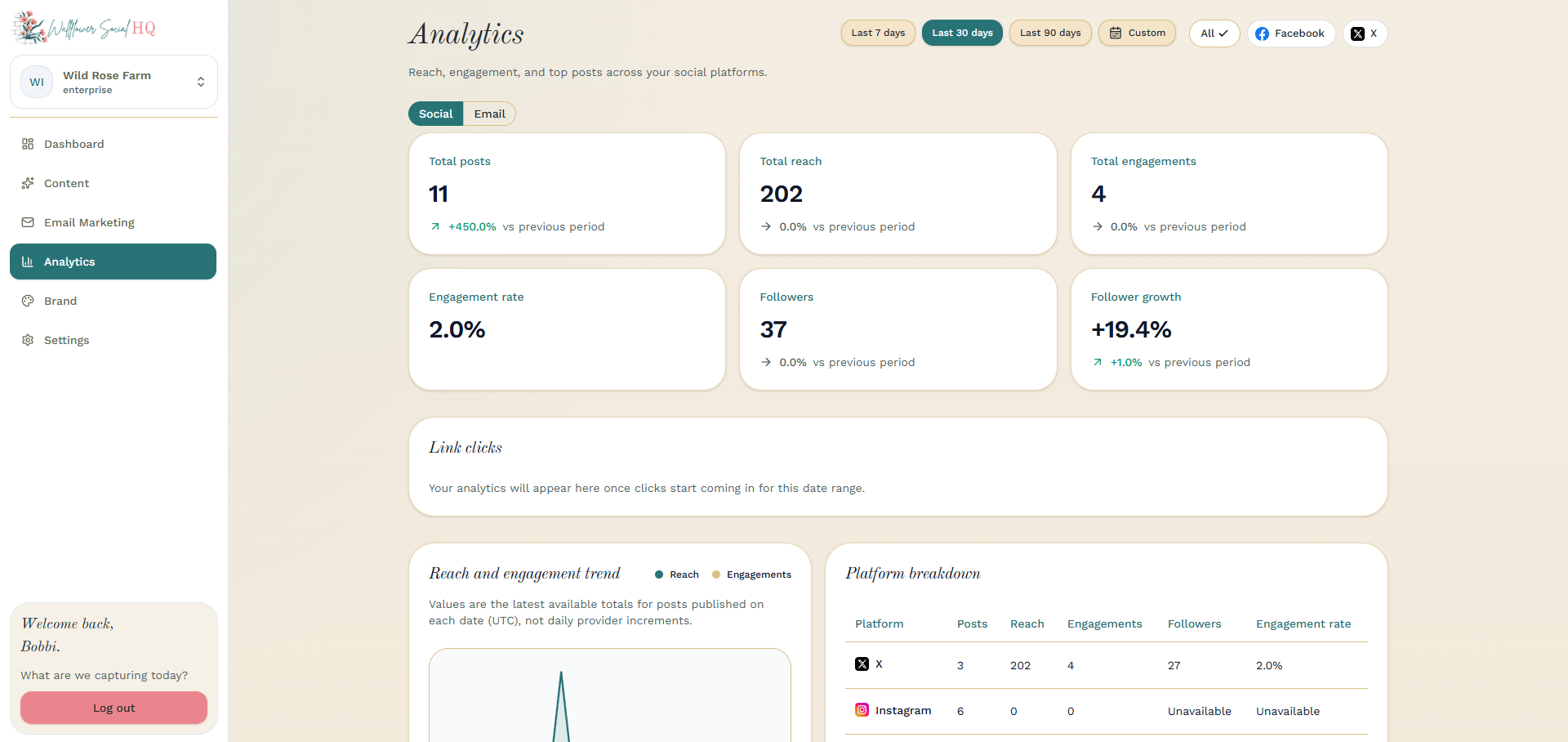
Task: Open the Custom date range picker
Action: tap(1137, 33)
